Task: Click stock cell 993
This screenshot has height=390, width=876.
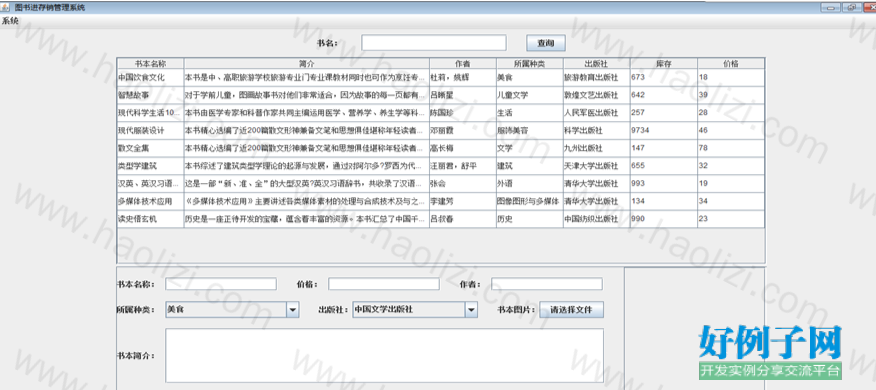Action: pyautogui.click(x=664, y=184)
